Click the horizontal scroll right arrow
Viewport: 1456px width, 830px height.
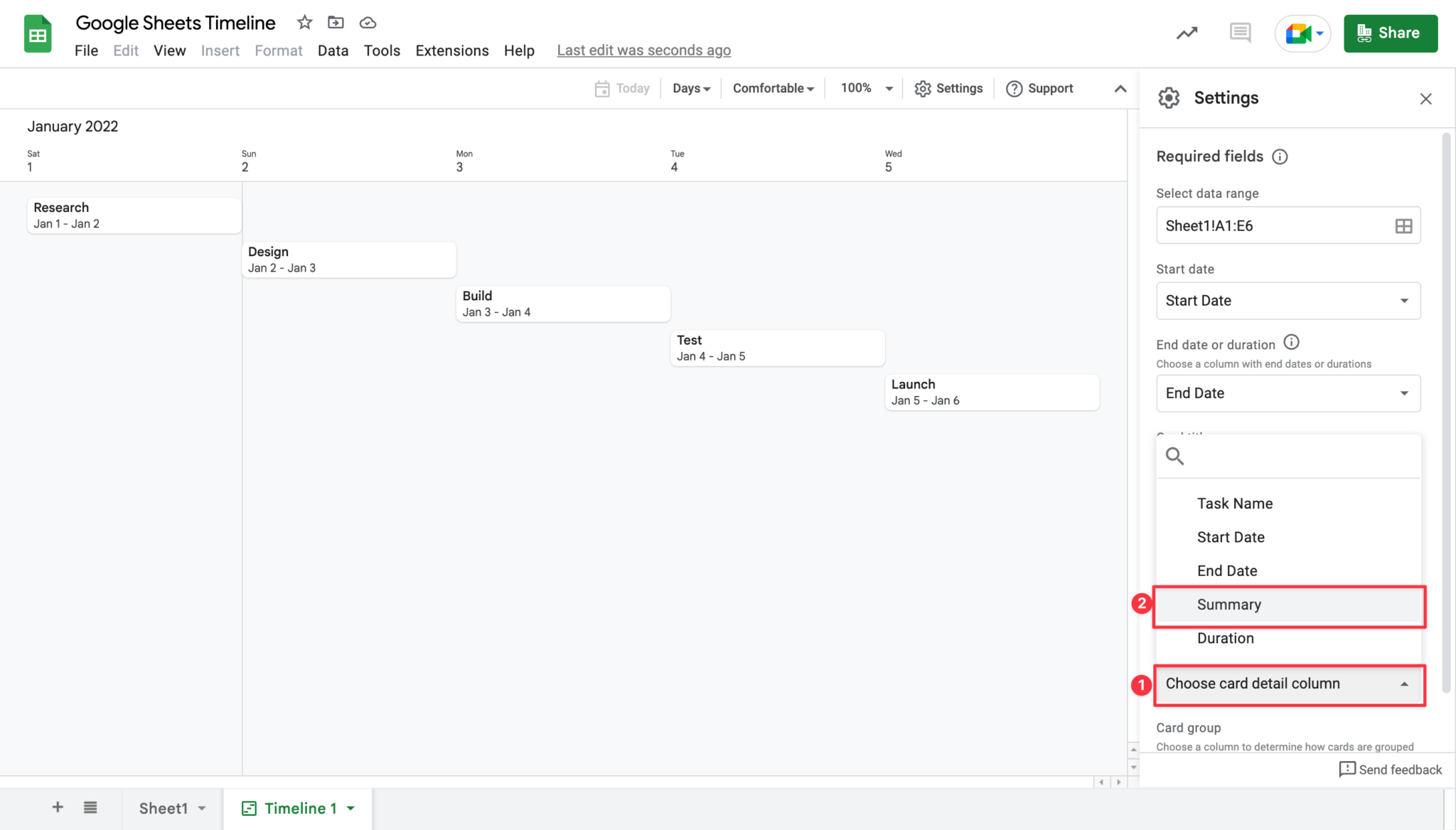tap(1118, 782)
